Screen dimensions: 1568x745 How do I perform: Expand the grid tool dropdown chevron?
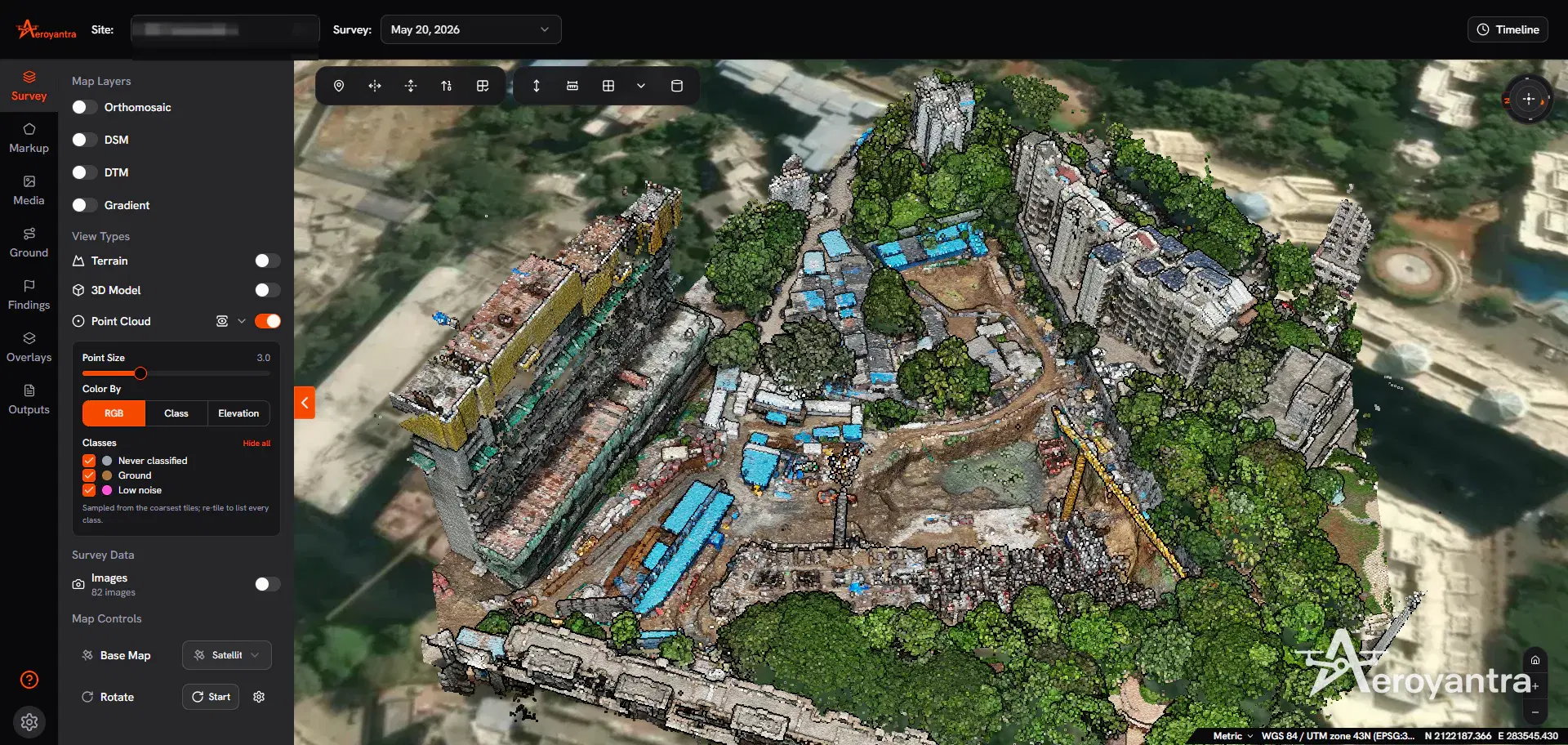(x=641, y=86)
